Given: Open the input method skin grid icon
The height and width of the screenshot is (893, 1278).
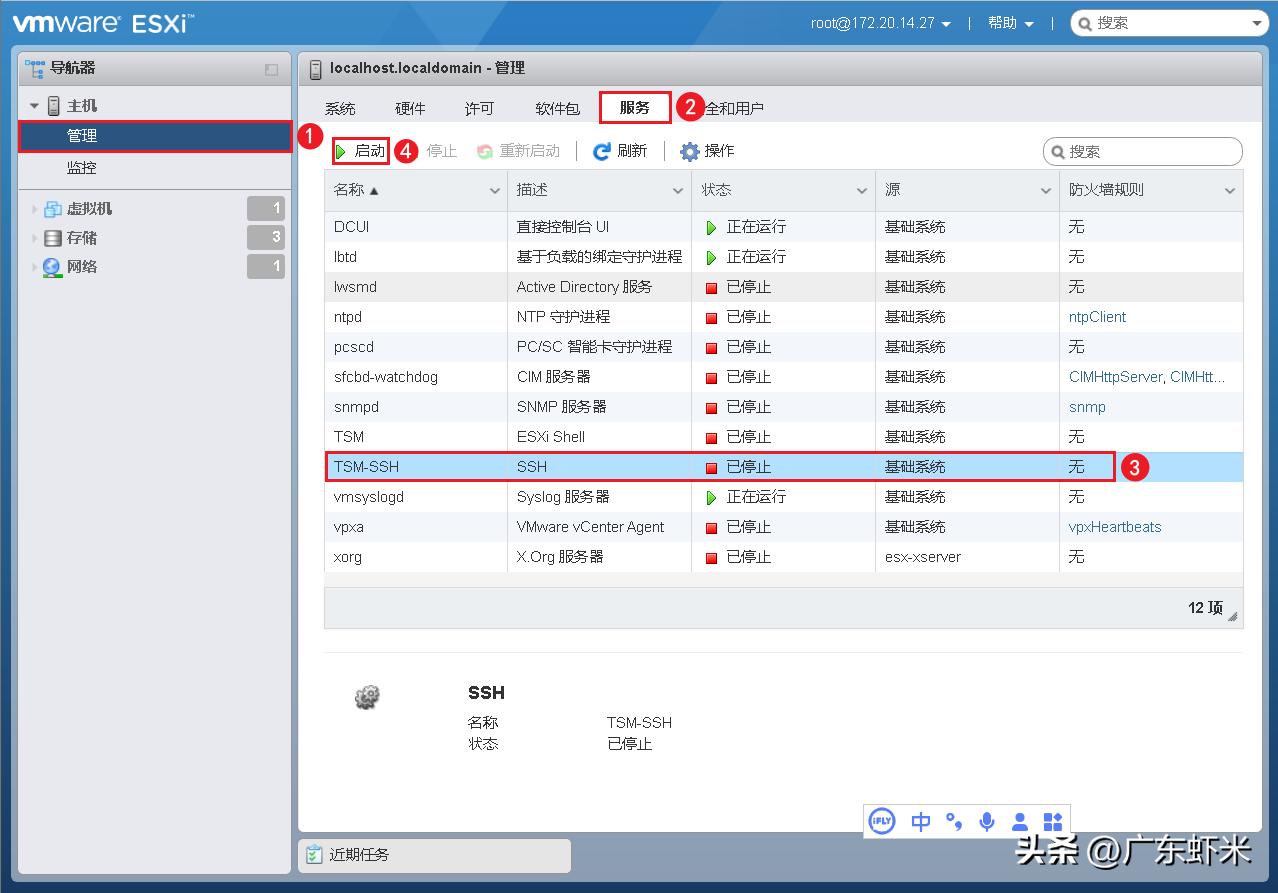Looking at the screenshot, I should pos(1052,821).
